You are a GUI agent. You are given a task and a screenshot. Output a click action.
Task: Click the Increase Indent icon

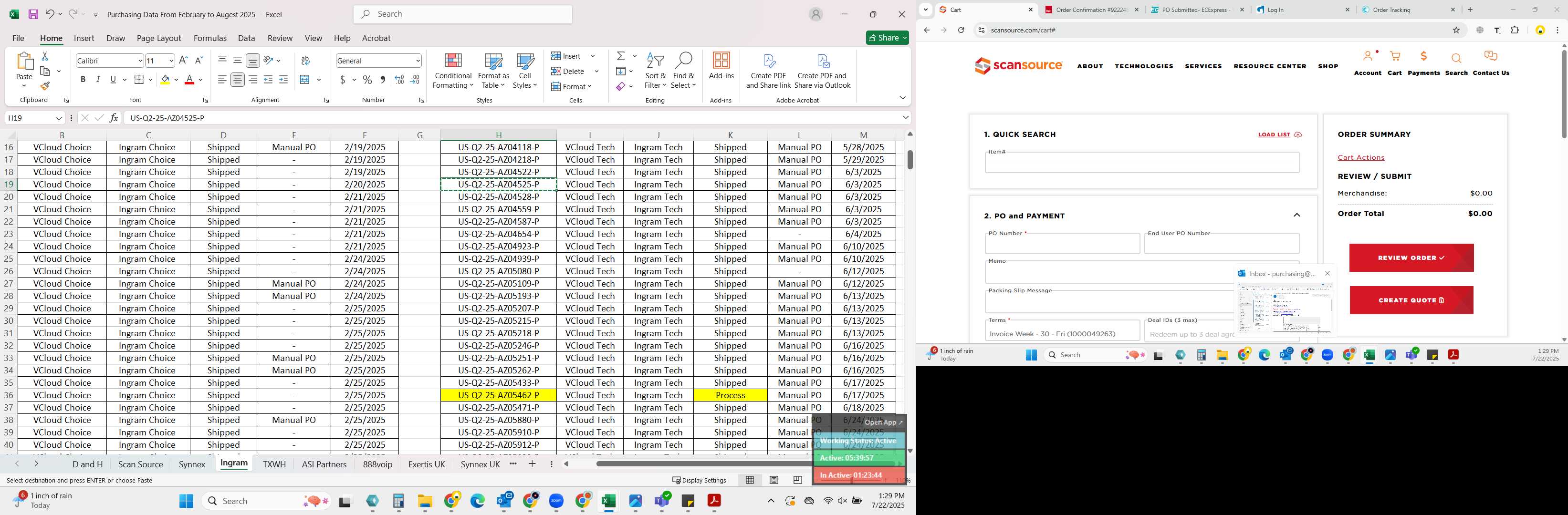coord(283,80)
